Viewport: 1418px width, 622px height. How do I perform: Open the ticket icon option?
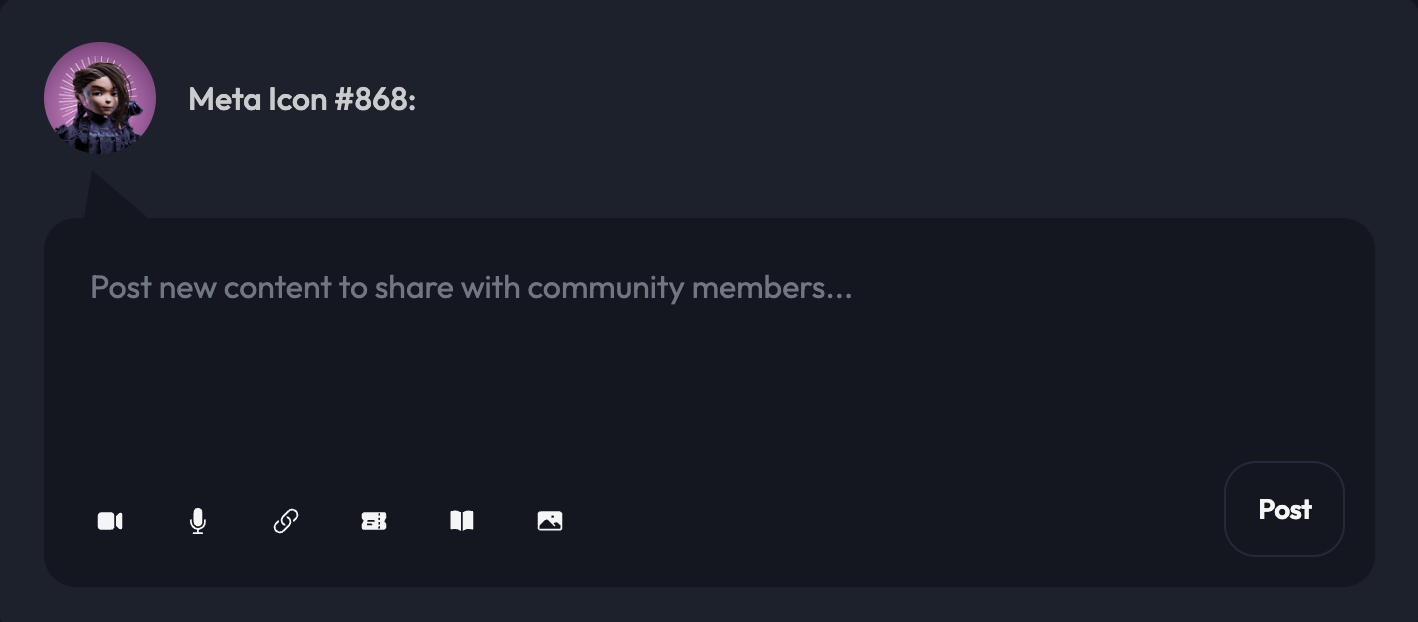point(374,521)
